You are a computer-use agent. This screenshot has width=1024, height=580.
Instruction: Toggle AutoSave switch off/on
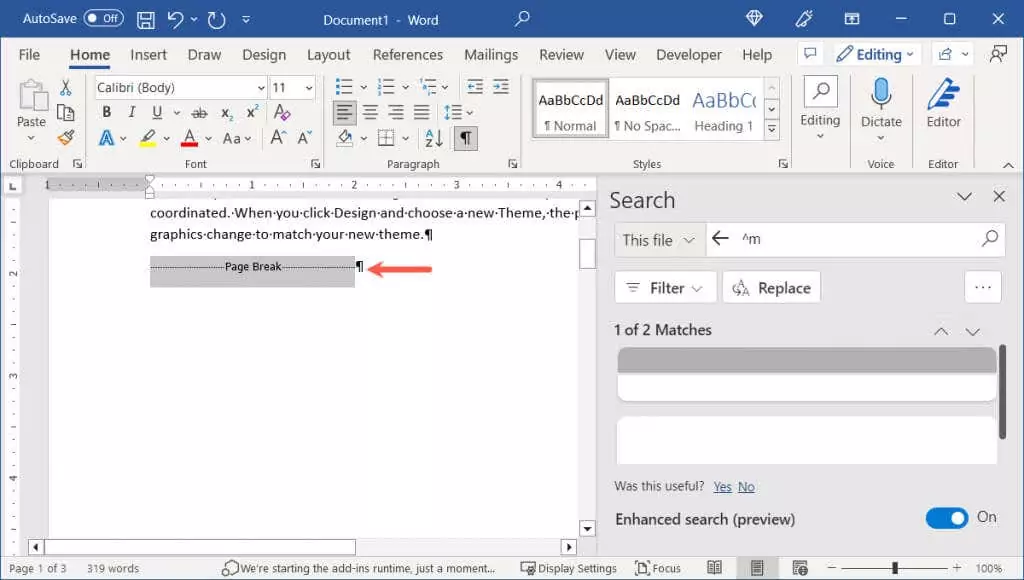(x=103, y=19)
